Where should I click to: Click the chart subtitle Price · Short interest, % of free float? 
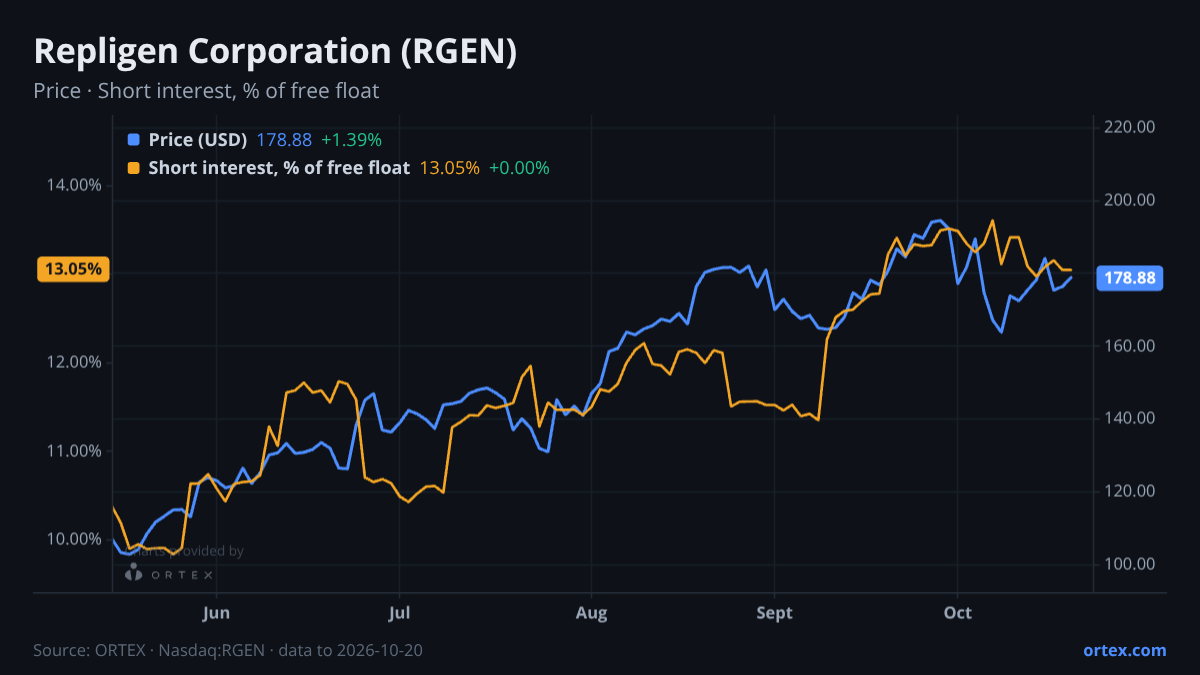[206, 91]
